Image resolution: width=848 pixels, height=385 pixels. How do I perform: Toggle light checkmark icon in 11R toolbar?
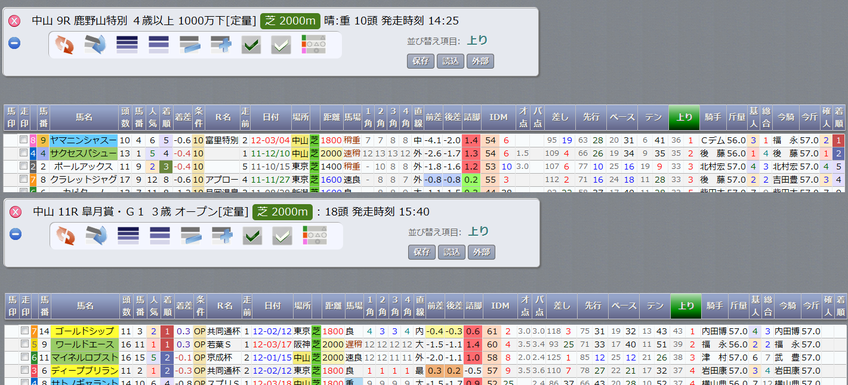(x=282, y=236)
